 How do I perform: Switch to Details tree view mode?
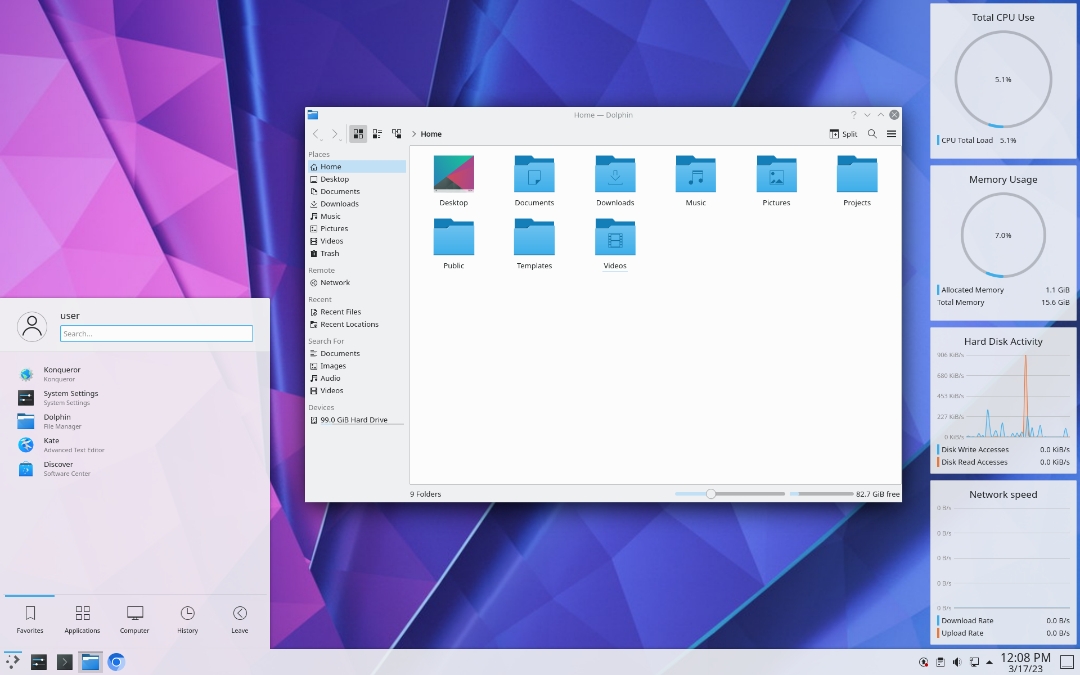click(397, 134)
